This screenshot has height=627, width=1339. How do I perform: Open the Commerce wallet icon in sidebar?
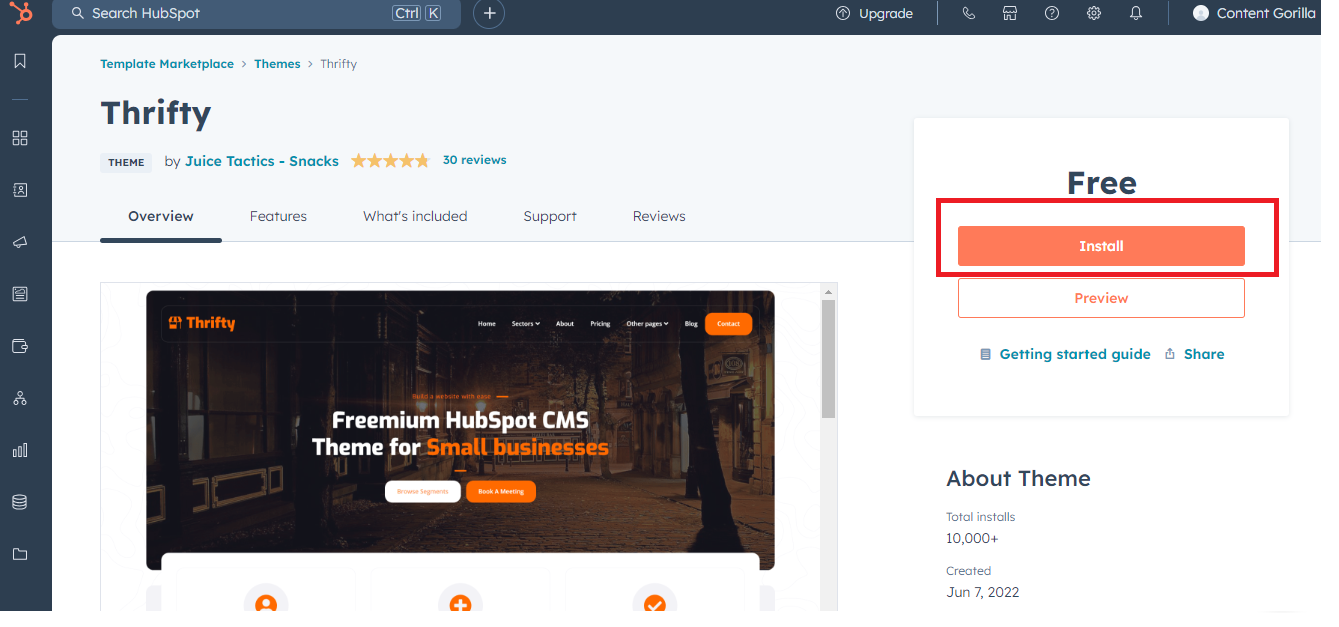pos(20,346)
